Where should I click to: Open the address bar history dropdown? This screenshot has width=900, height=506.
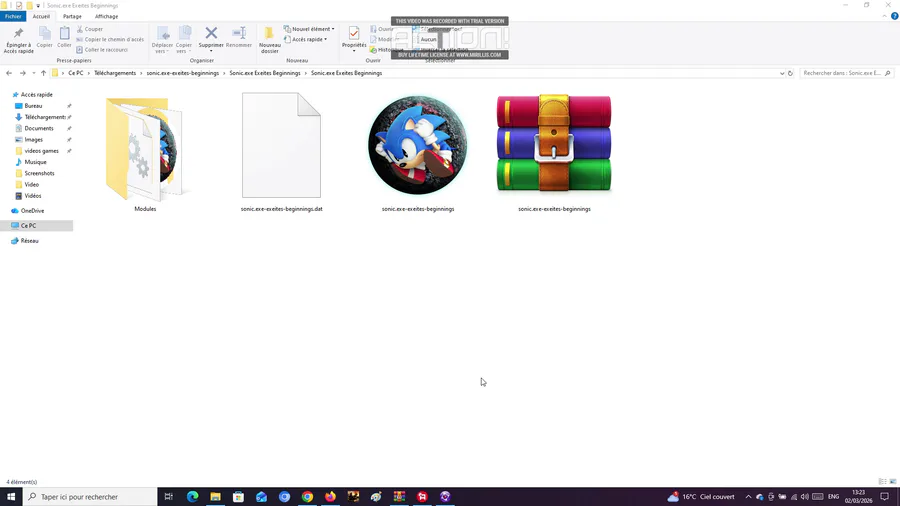point(782,73)
